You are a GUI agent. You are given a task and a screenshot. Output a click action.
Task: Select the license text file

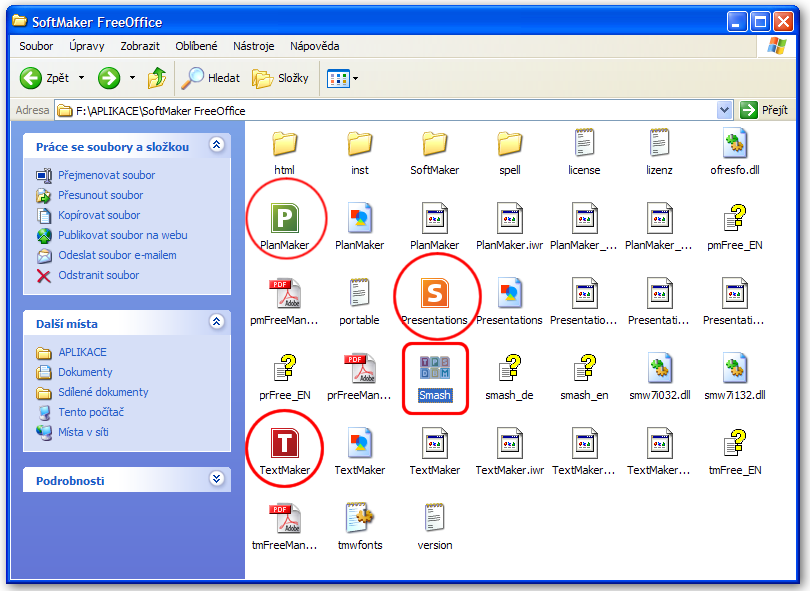[584, 152]
